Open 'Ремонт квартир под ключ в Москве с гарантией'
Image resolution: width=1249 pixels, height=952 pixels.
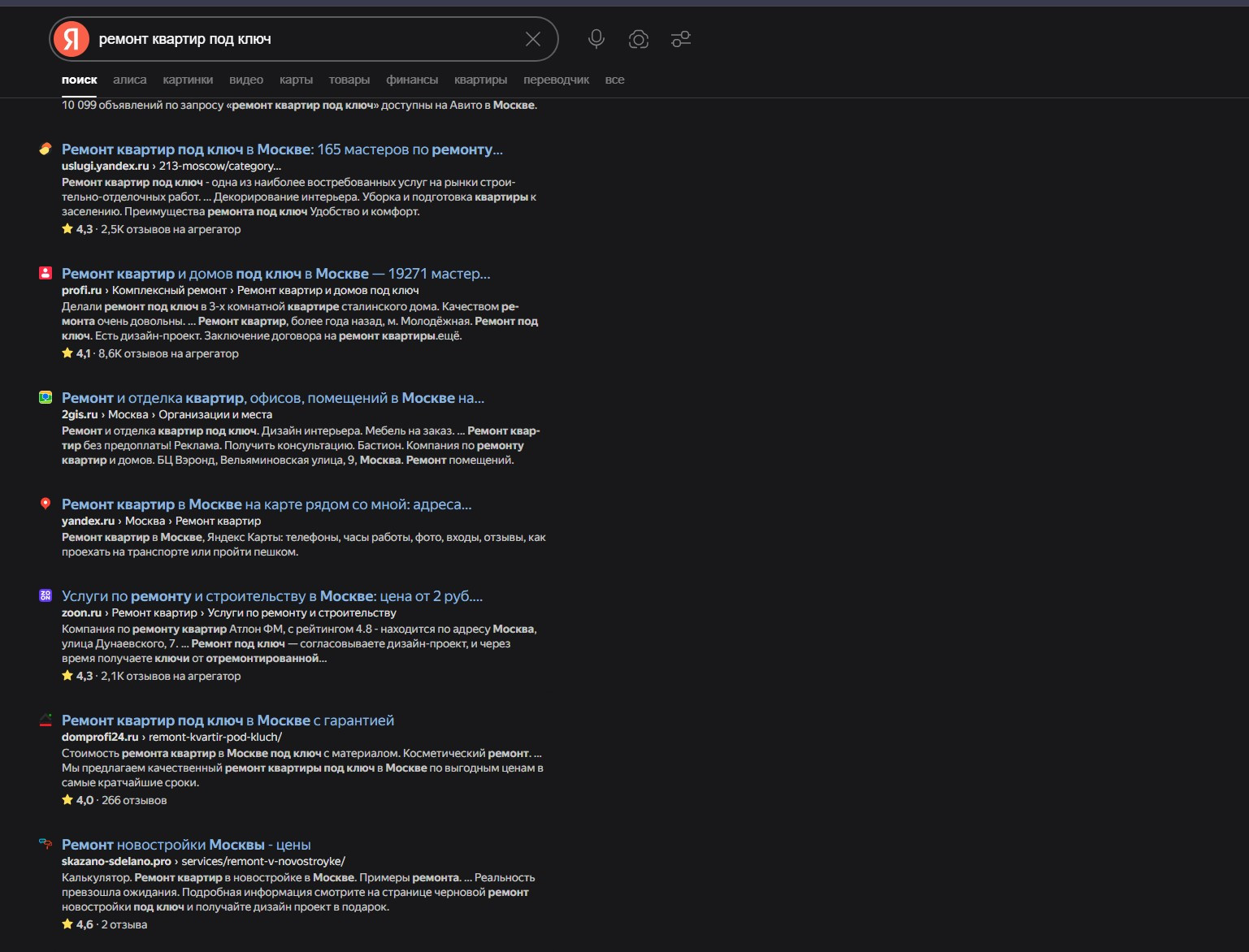[228, 720]
